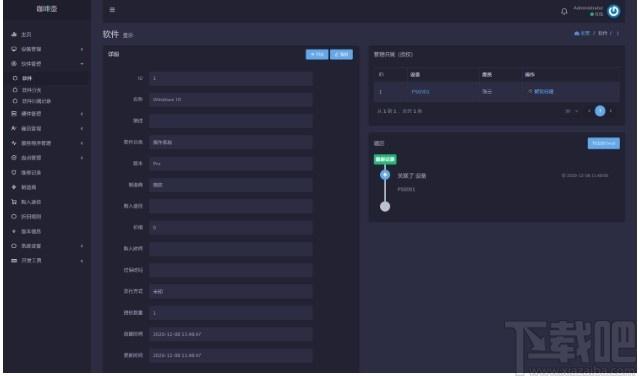Viewport: 639px width, 376px height.
Task: Click the blue timeline node icon
Action: click(x=385, y=175)
